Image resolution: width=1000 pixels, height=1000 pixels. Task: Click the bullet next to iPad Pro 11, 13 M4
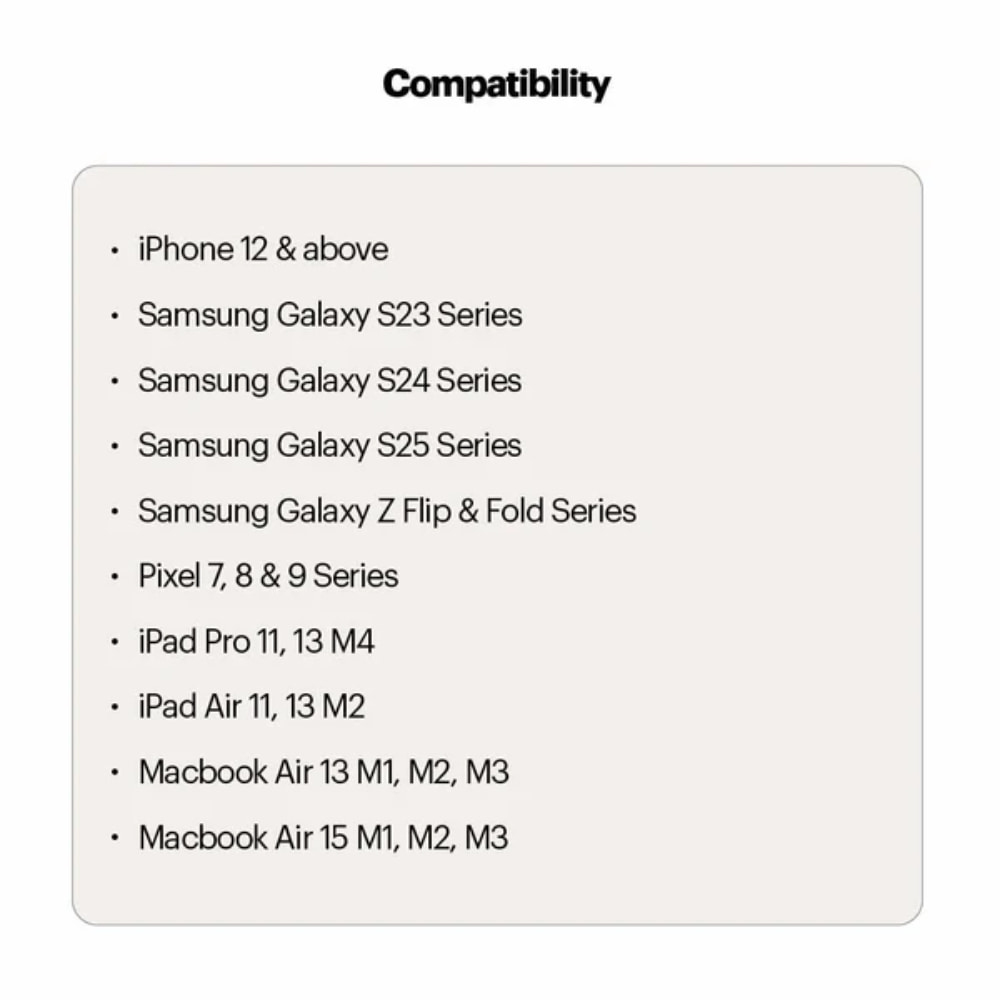[115, 642]
